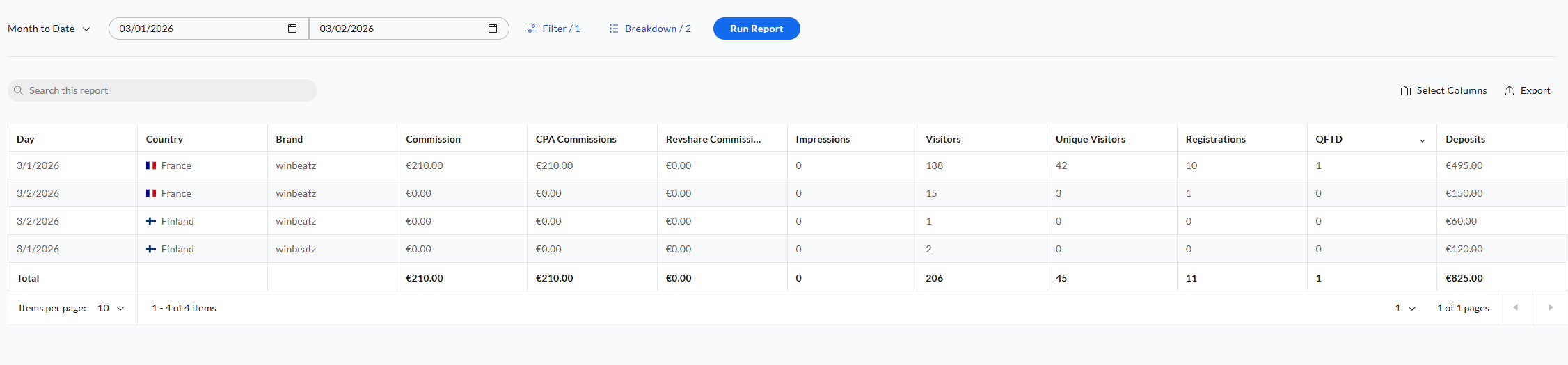1568x365 pixels.
Task: Click the Filter sliders icon
Action: click(532, 29)
